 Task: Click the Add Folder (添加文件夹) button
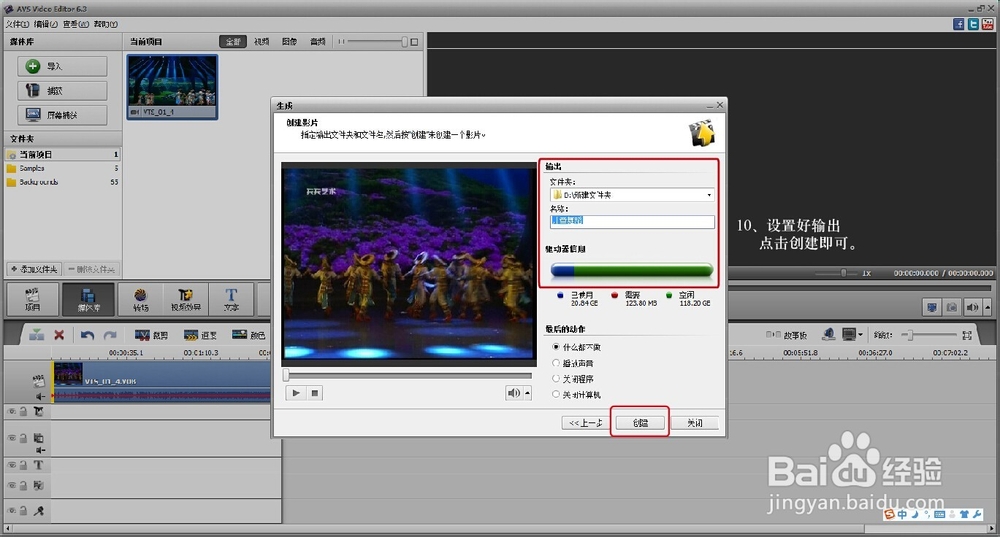click(35, 269)
